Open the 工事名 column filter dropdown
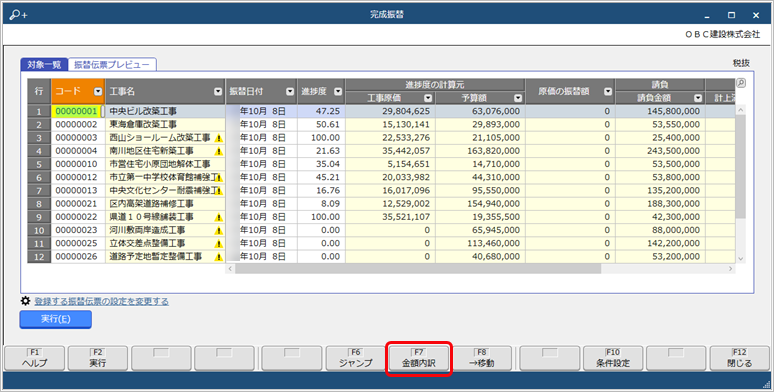The width and height of the screenshot is (774, 392). pos(218,91)
